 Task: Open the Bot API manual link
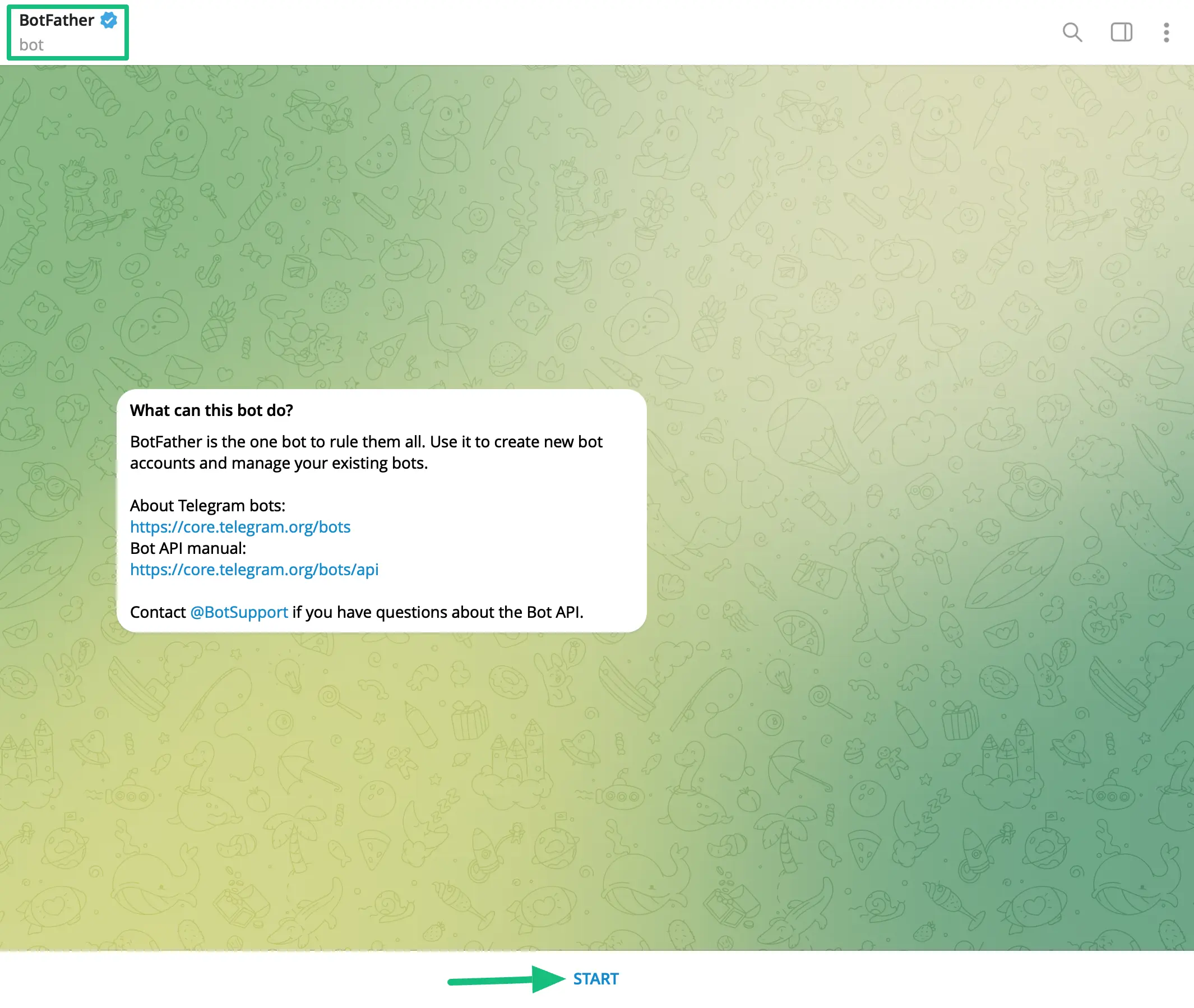pos(253,570)
